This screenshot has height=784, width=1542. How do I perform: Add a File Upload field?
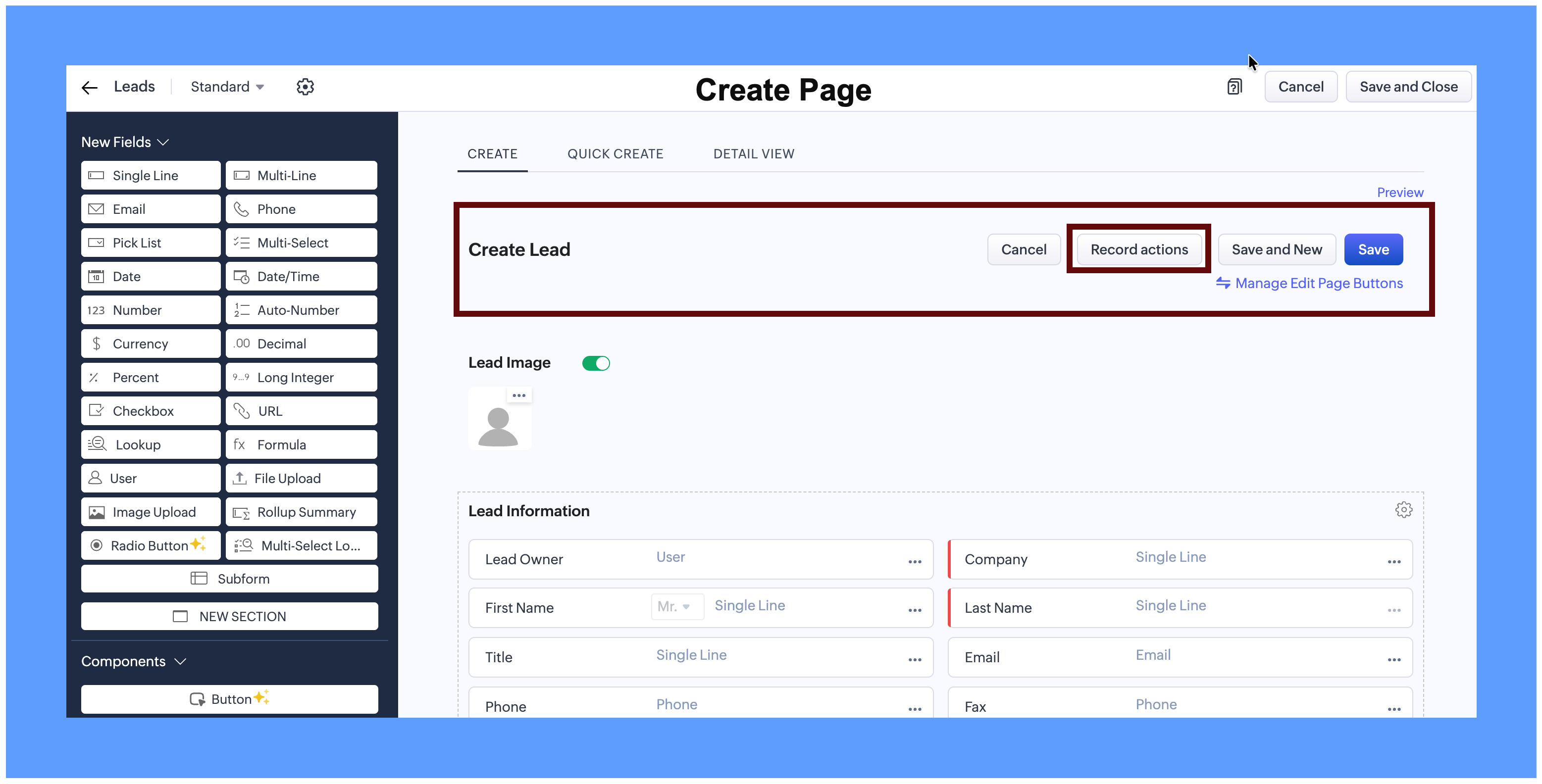[x=302, y=478]
